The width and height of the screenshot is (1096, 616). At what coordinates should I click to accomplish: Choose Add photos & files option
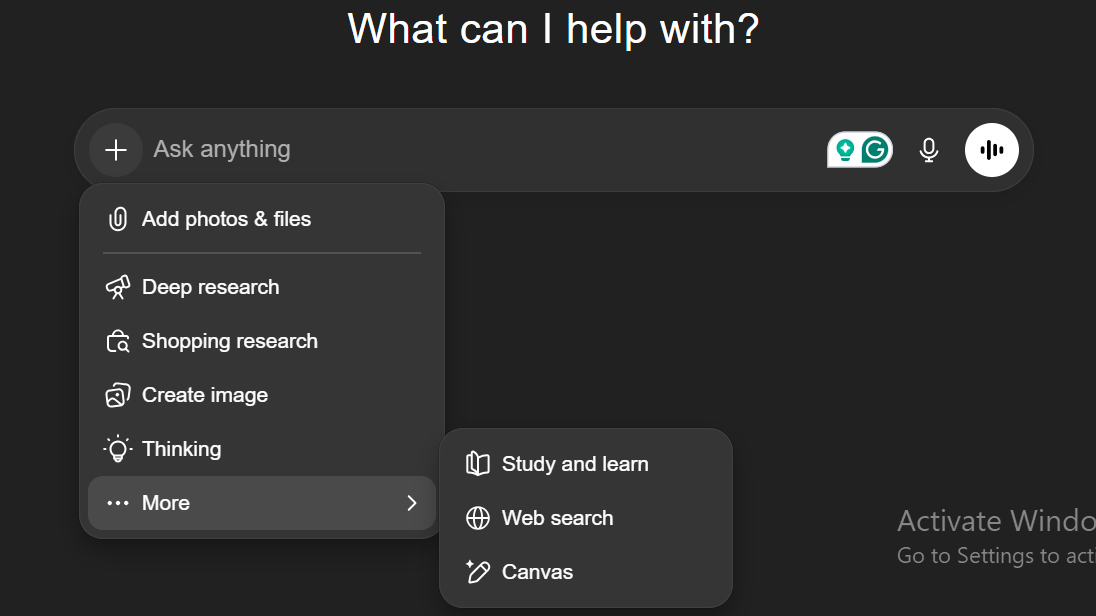pos(226,219)
